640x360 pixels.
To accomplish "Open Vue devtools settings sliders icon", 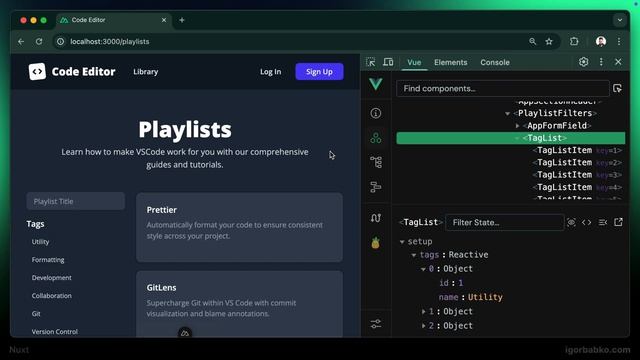I will (376, 324).
